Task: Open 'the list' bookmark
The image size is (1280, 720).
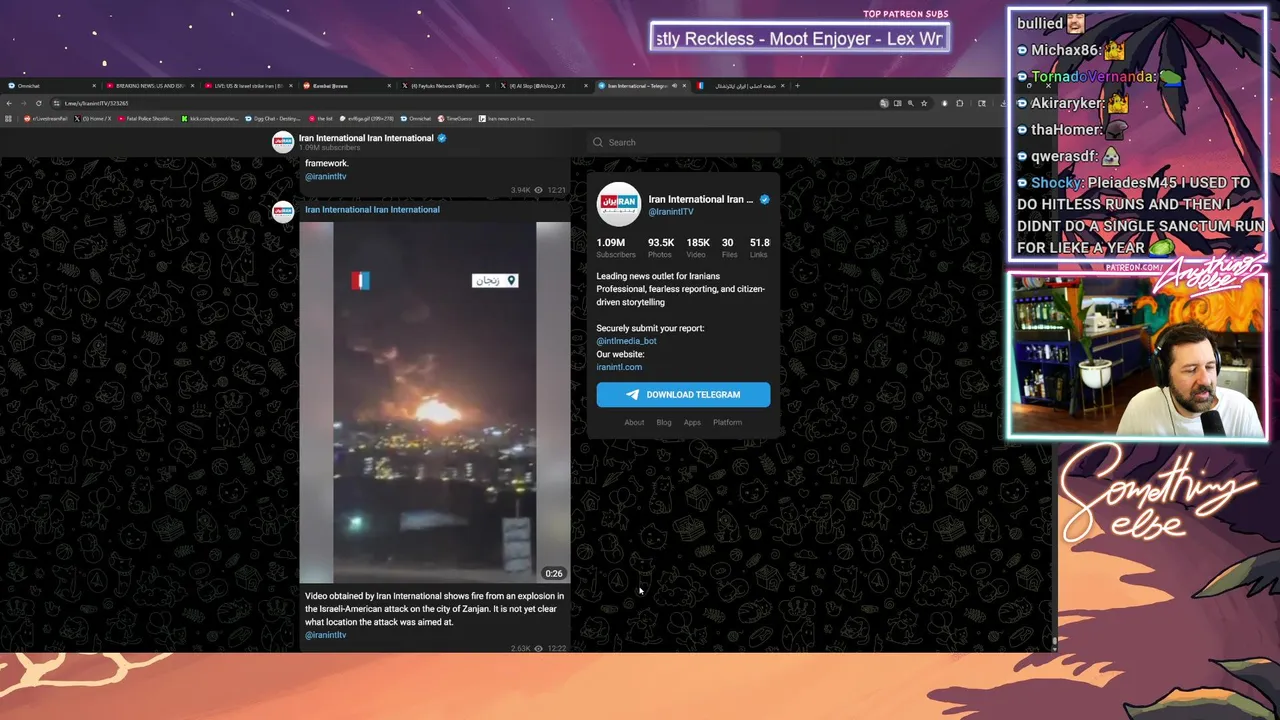Action: point(322,118)
